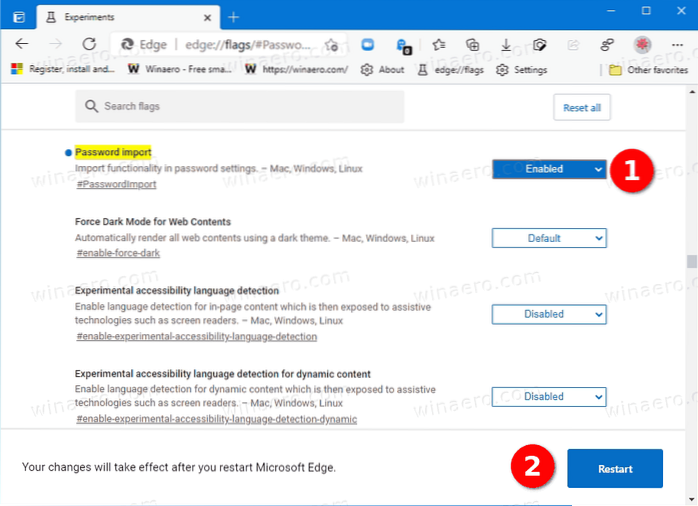Image resolution: width=698 pixels, height=506 pixels.
Task: Click inside the Search flags field
Action: (240, 107)
